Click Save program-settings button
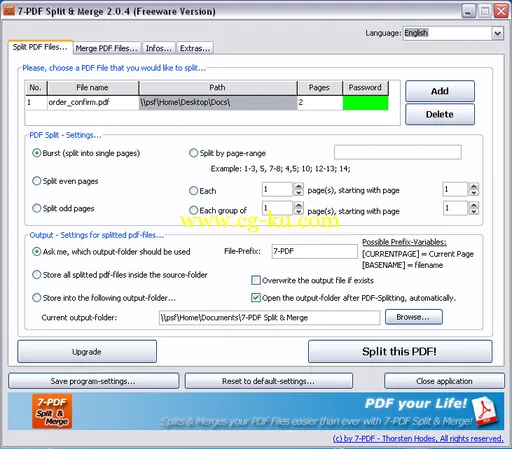Screen dimensions: 512x449 94,381
